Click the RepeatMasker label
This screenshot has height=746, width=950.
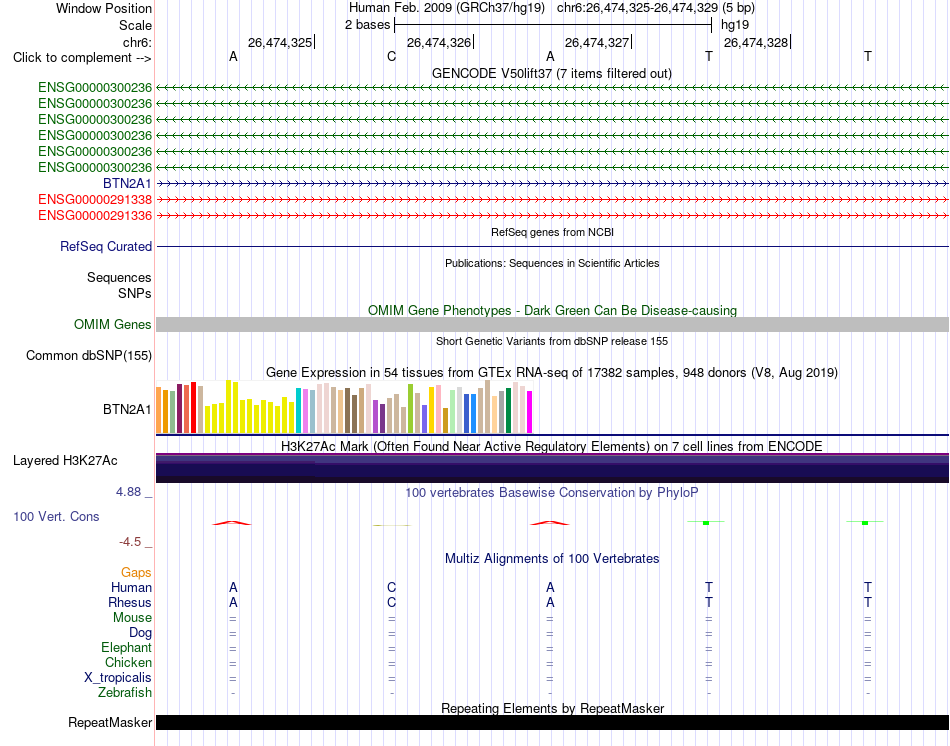110,723
